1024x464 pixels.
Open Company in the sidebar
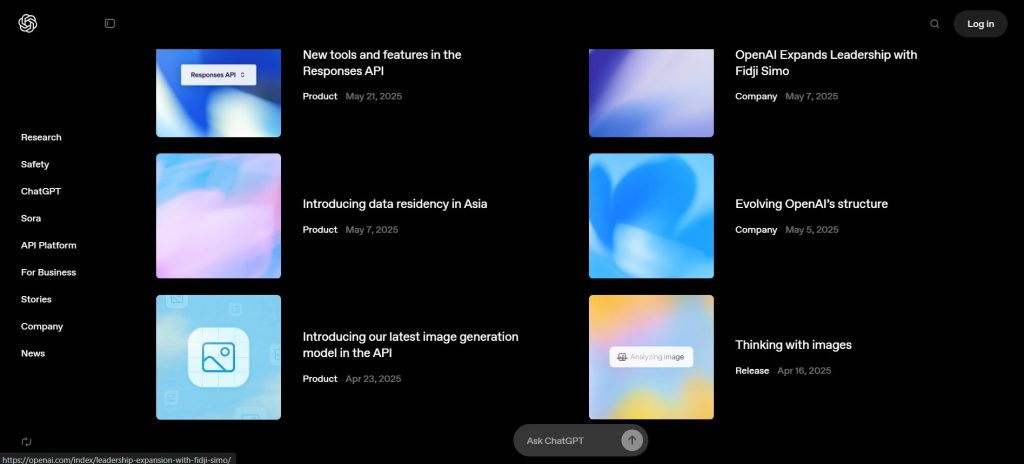(42, 327)
